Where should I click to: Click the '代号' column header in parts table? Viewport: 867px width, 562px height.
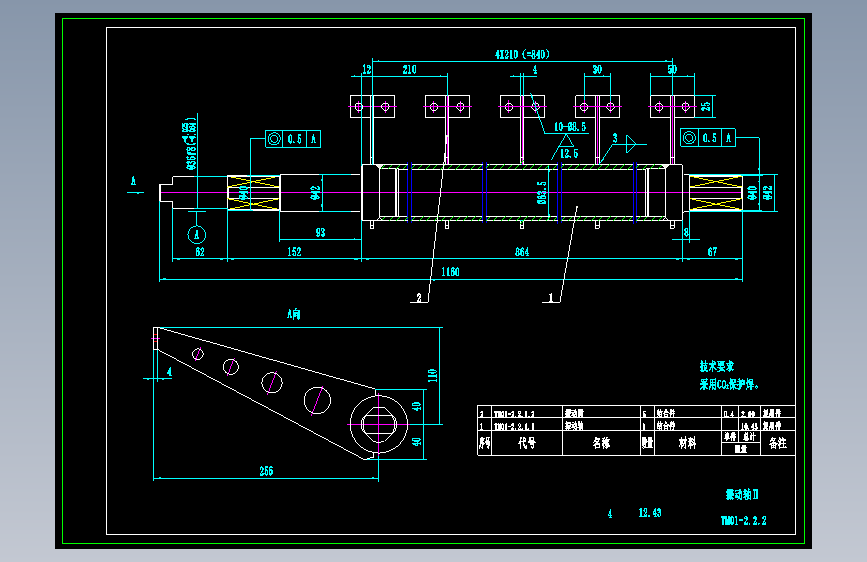[527, 443]
